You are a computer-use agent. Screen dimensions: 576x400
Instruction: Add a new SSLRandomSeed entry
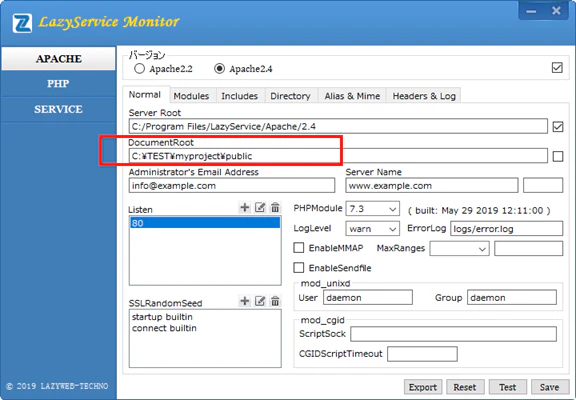[245, 301]
